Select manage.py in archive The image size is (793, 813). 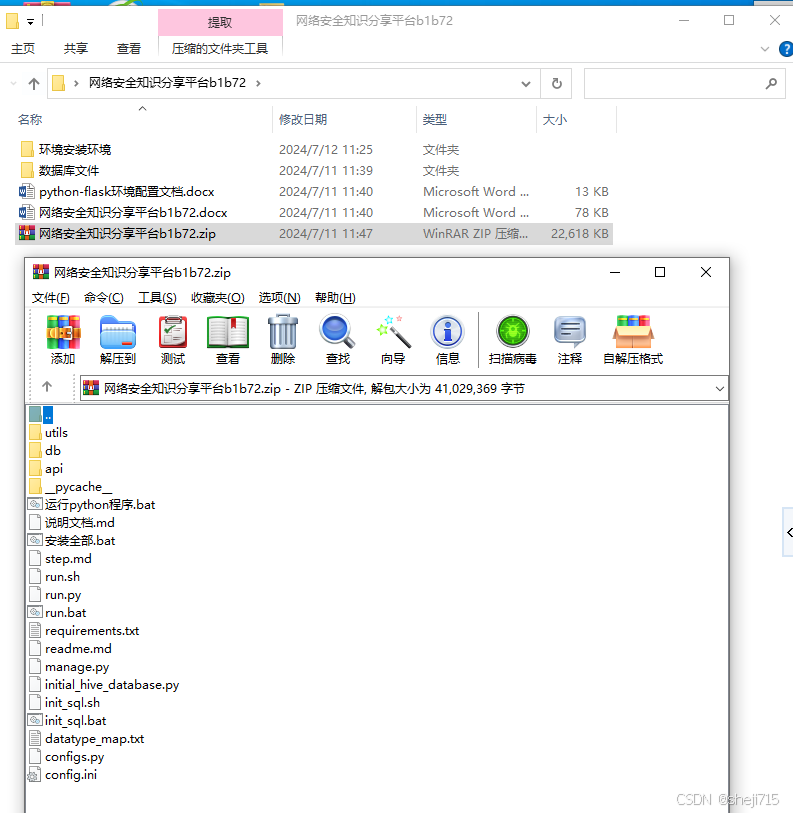point(69,667)
